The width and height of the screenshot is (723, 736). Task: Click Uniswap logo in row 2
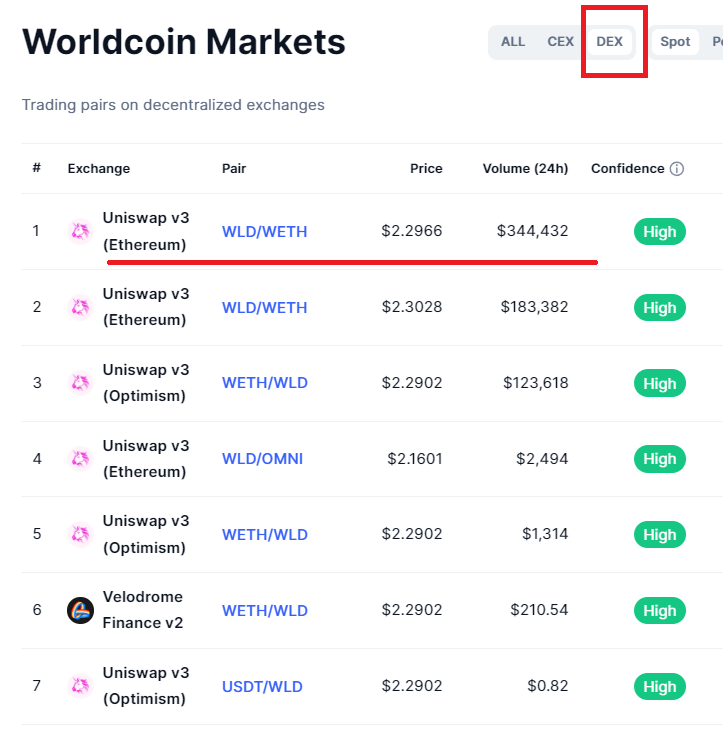[81, 307]
